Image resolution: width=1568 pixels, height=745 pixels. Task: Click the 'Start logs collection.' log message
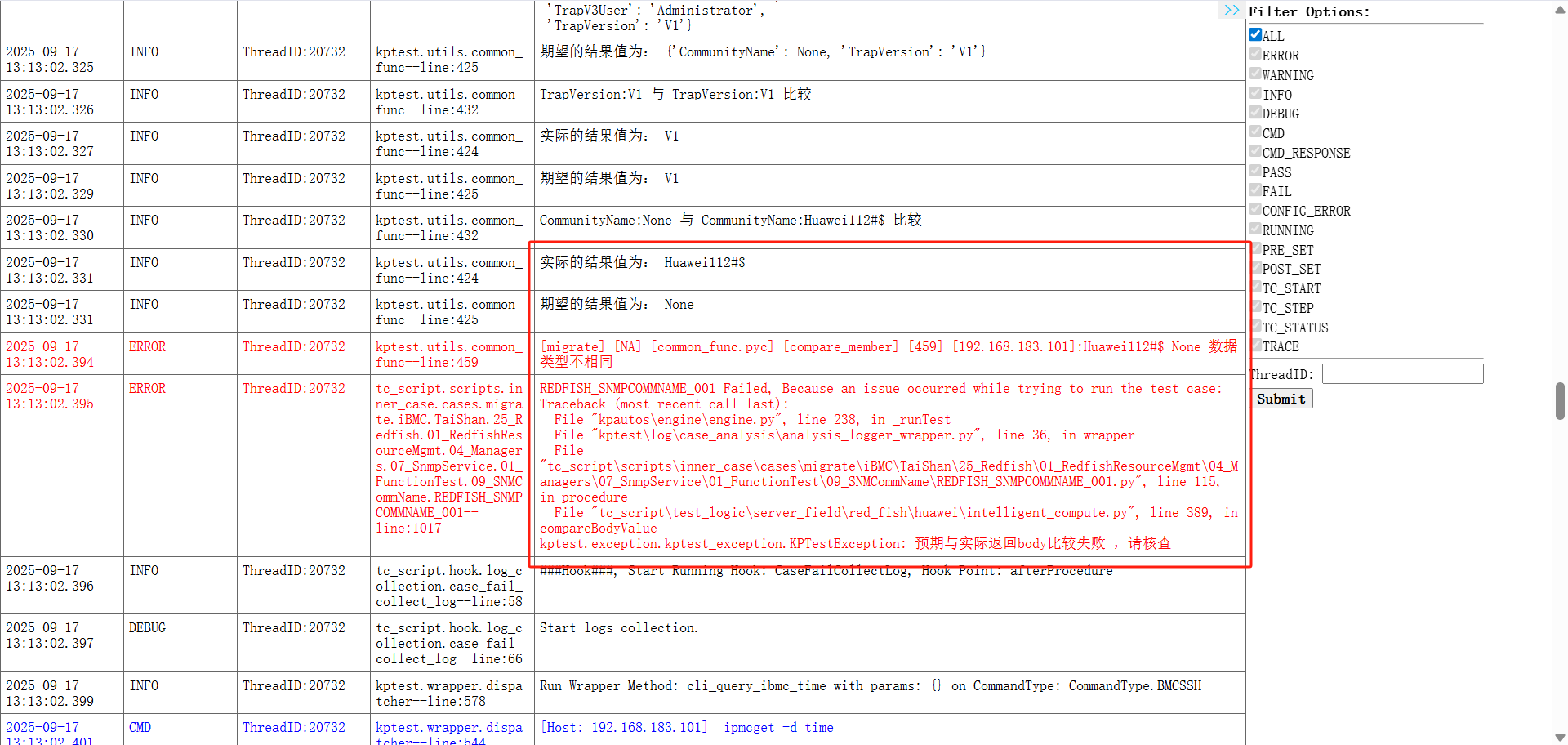coord(618,627)
